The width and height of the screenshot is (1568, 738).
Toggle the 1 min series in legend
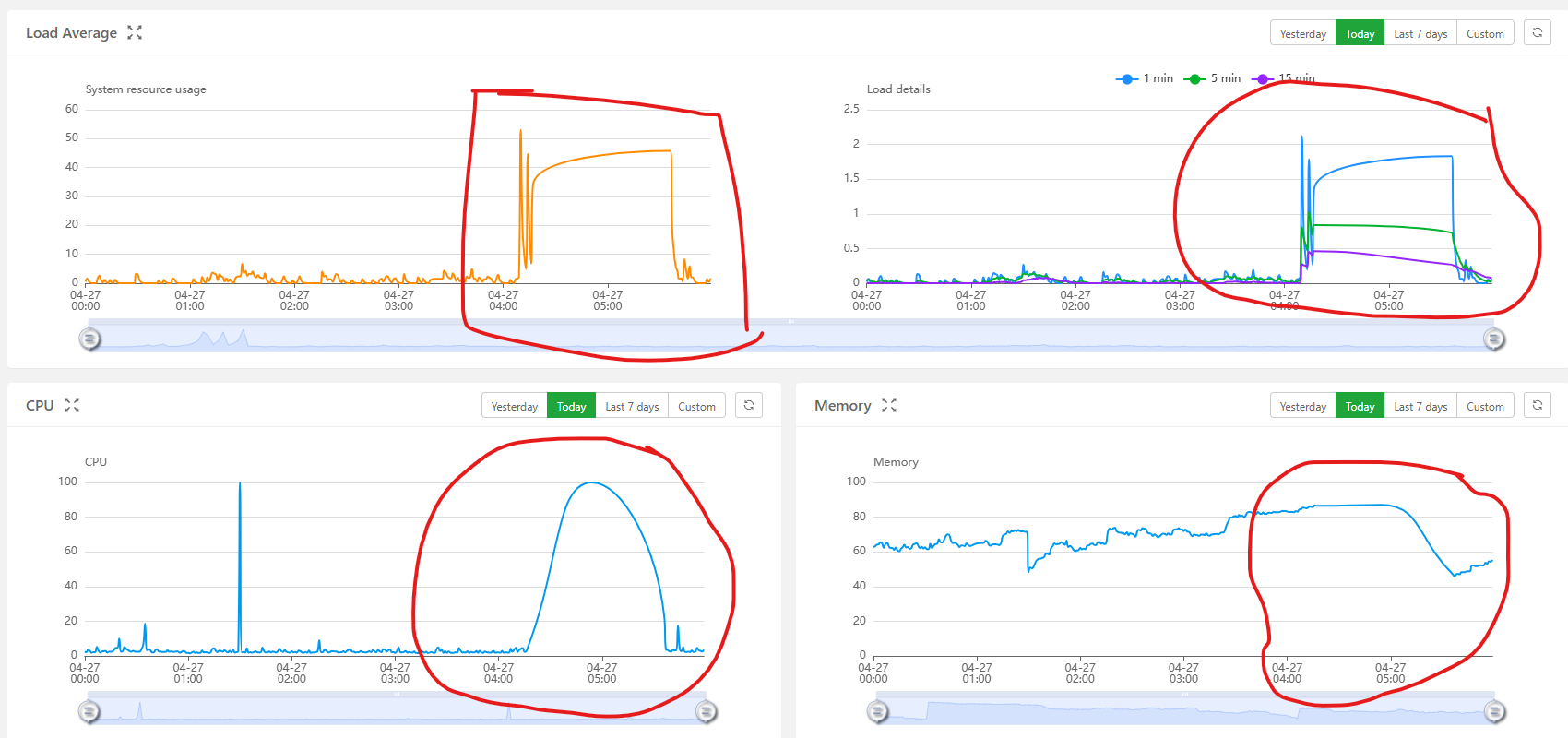pyautogui.click(x=1145, y=78)
